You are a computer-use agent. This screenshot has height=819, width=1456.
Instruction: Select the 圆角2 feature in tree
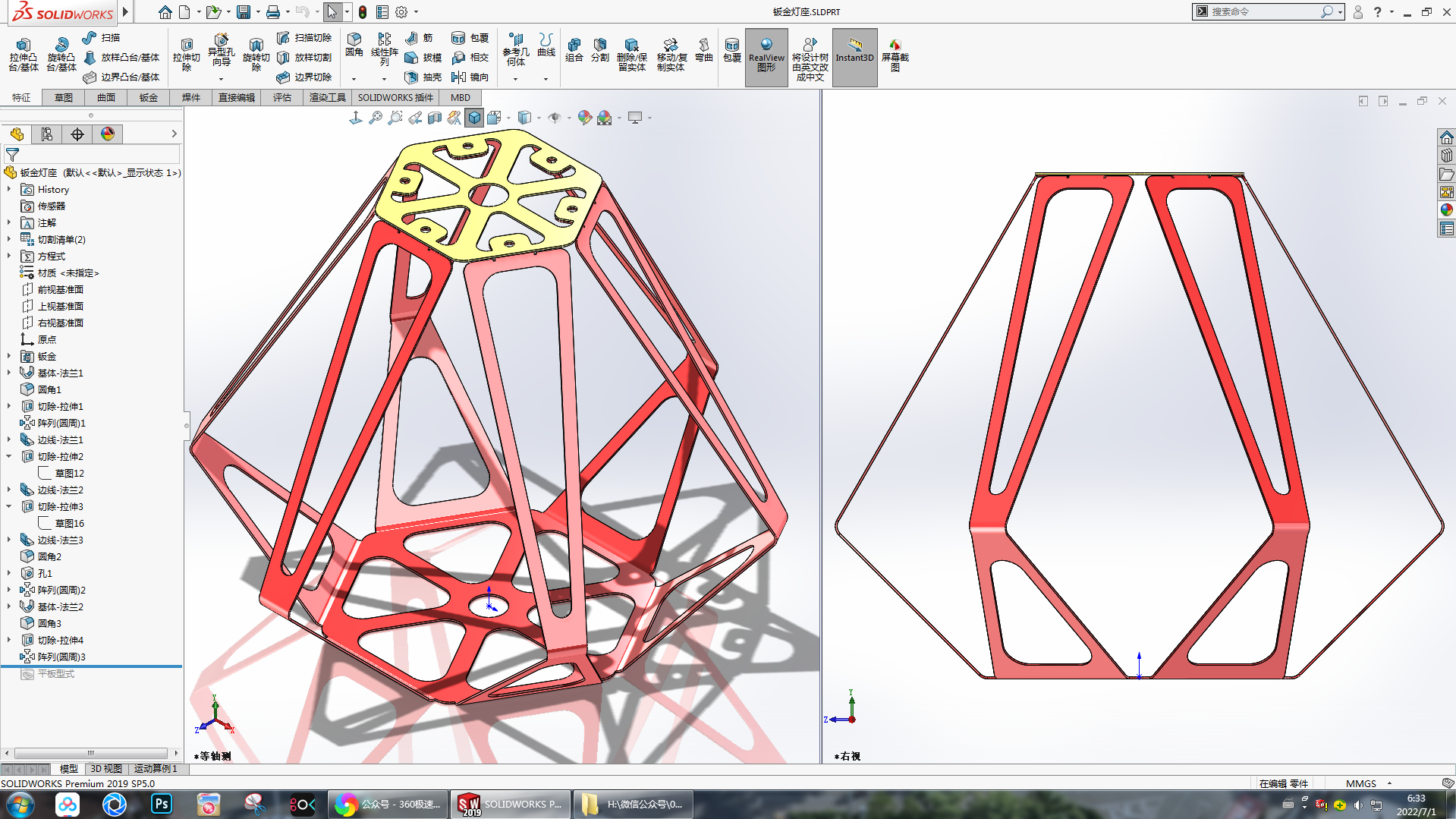(x=41, y=557)
